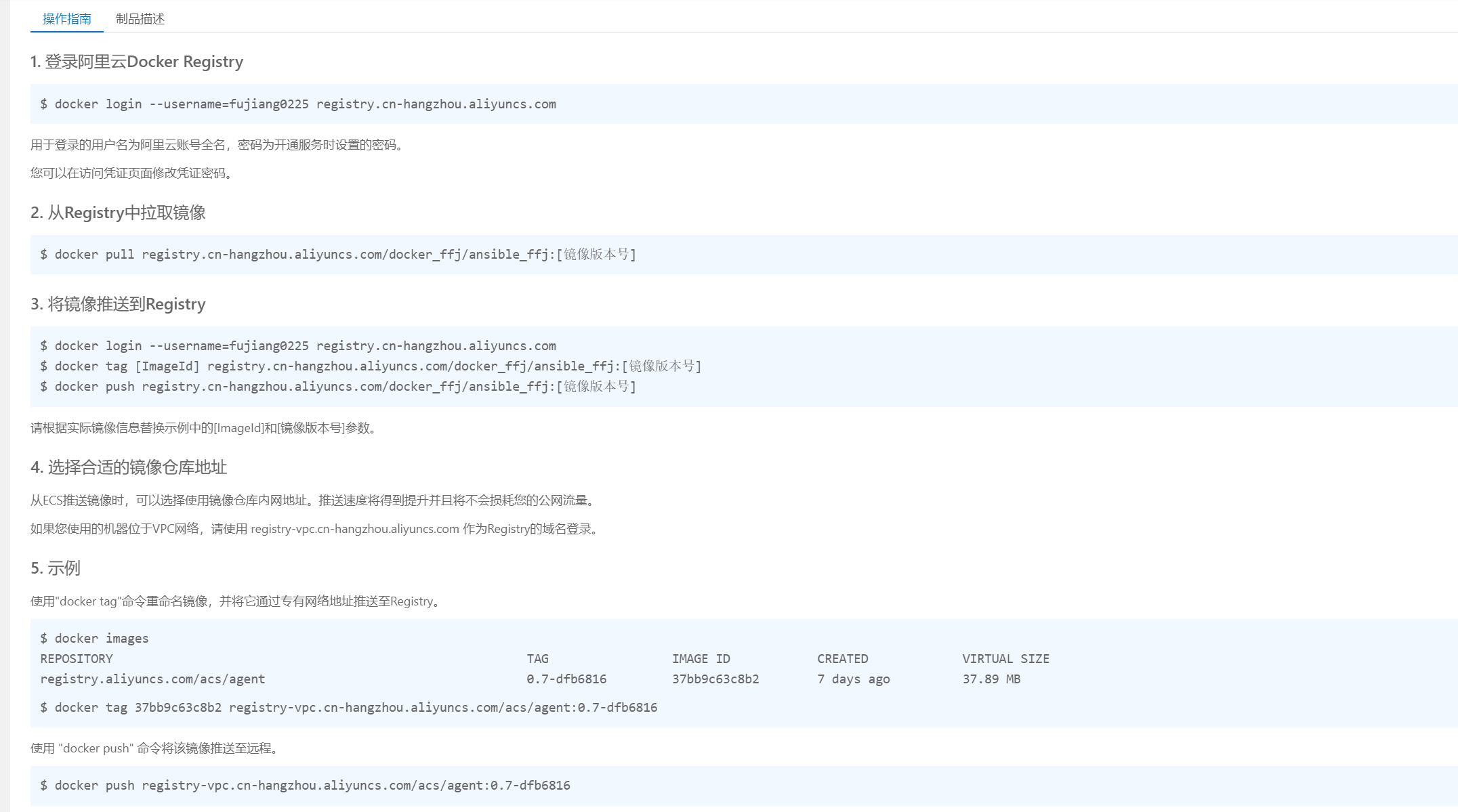Click the '4. 选择合适的镜像仓库地址' heading

coord(129,467)
